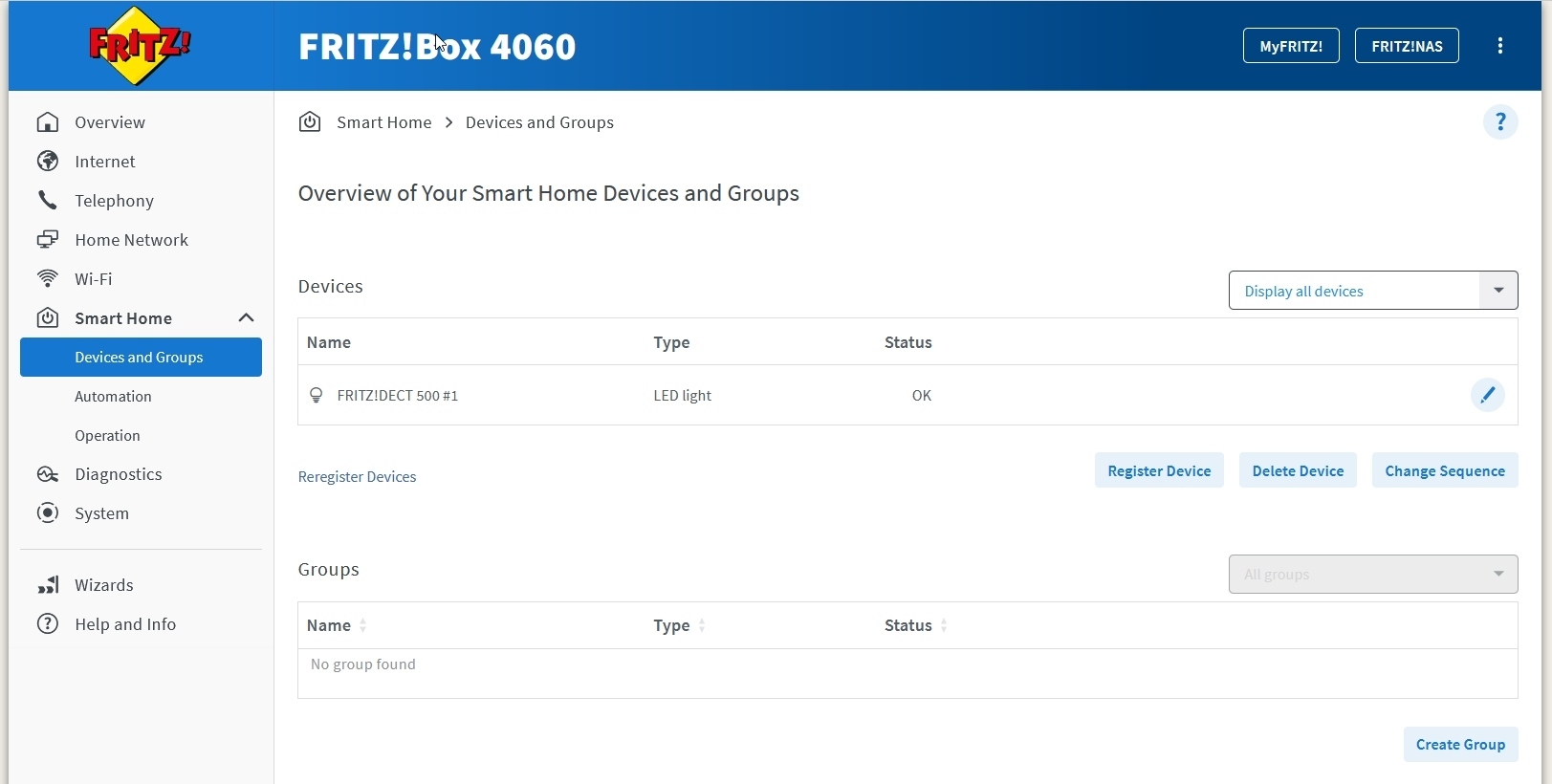Open the Internet menu
Image resolution: width=1552 pixels, height=784 pixels.
[x=105, y=162]
